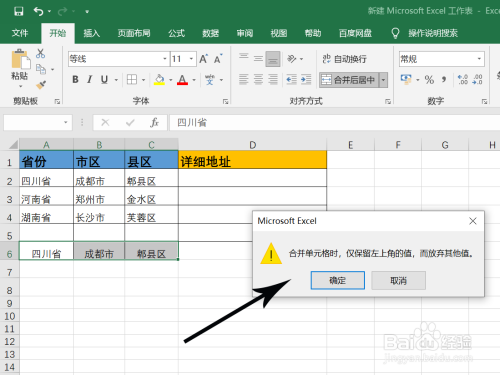Open the font size 11 dropdown

click(191, 59)
